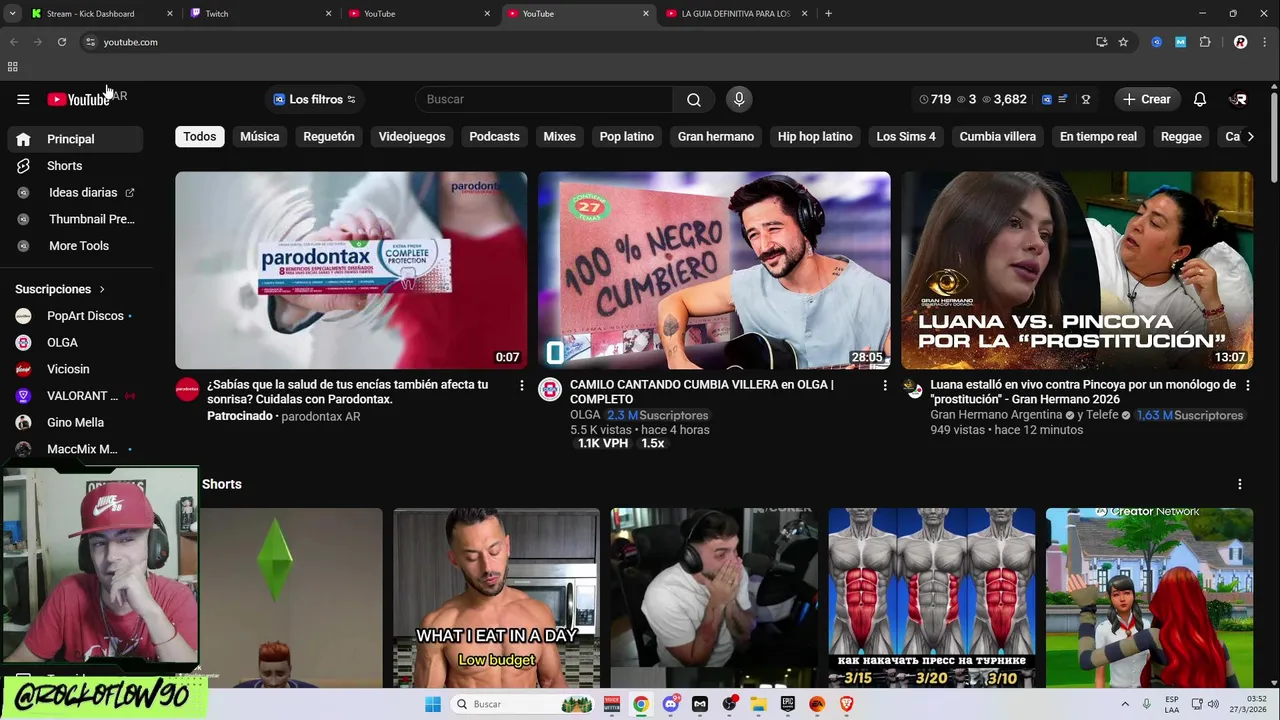1280x720 pixels.
Task: Go to the YouTube logo home link
Action: (78, 99)
